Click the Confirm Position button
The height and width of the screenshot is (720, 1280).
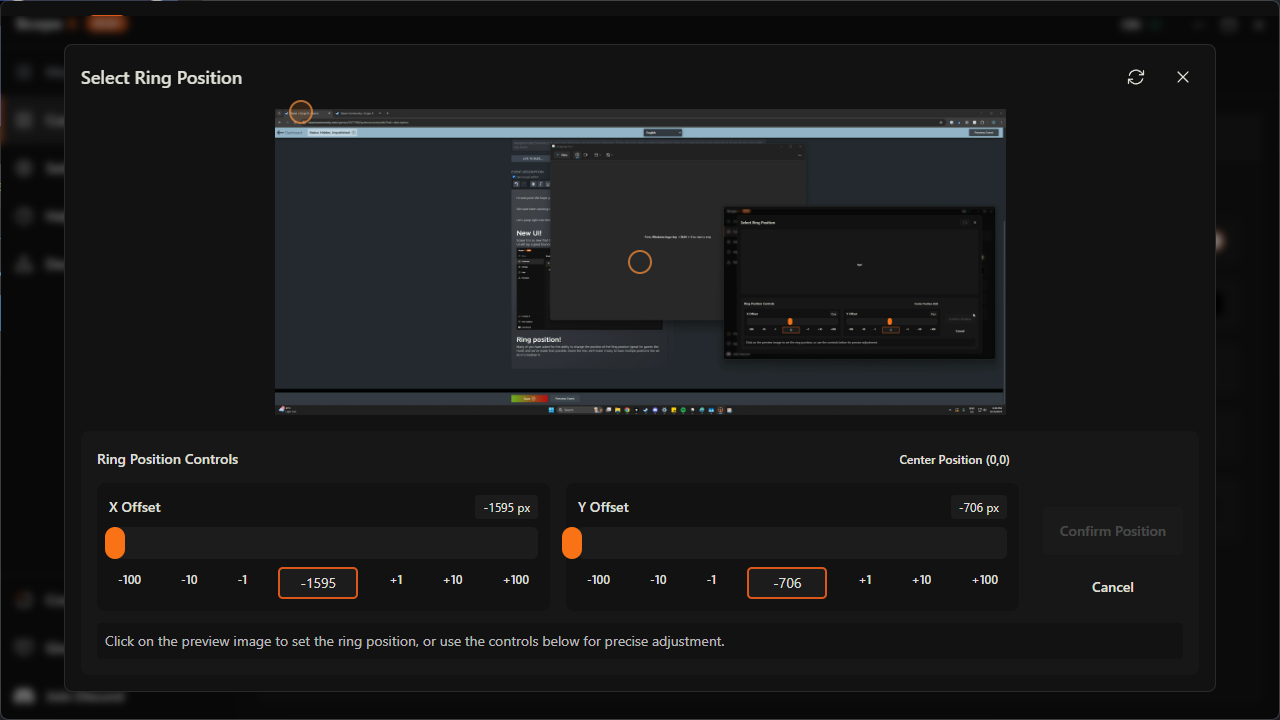pos(1112,531)
